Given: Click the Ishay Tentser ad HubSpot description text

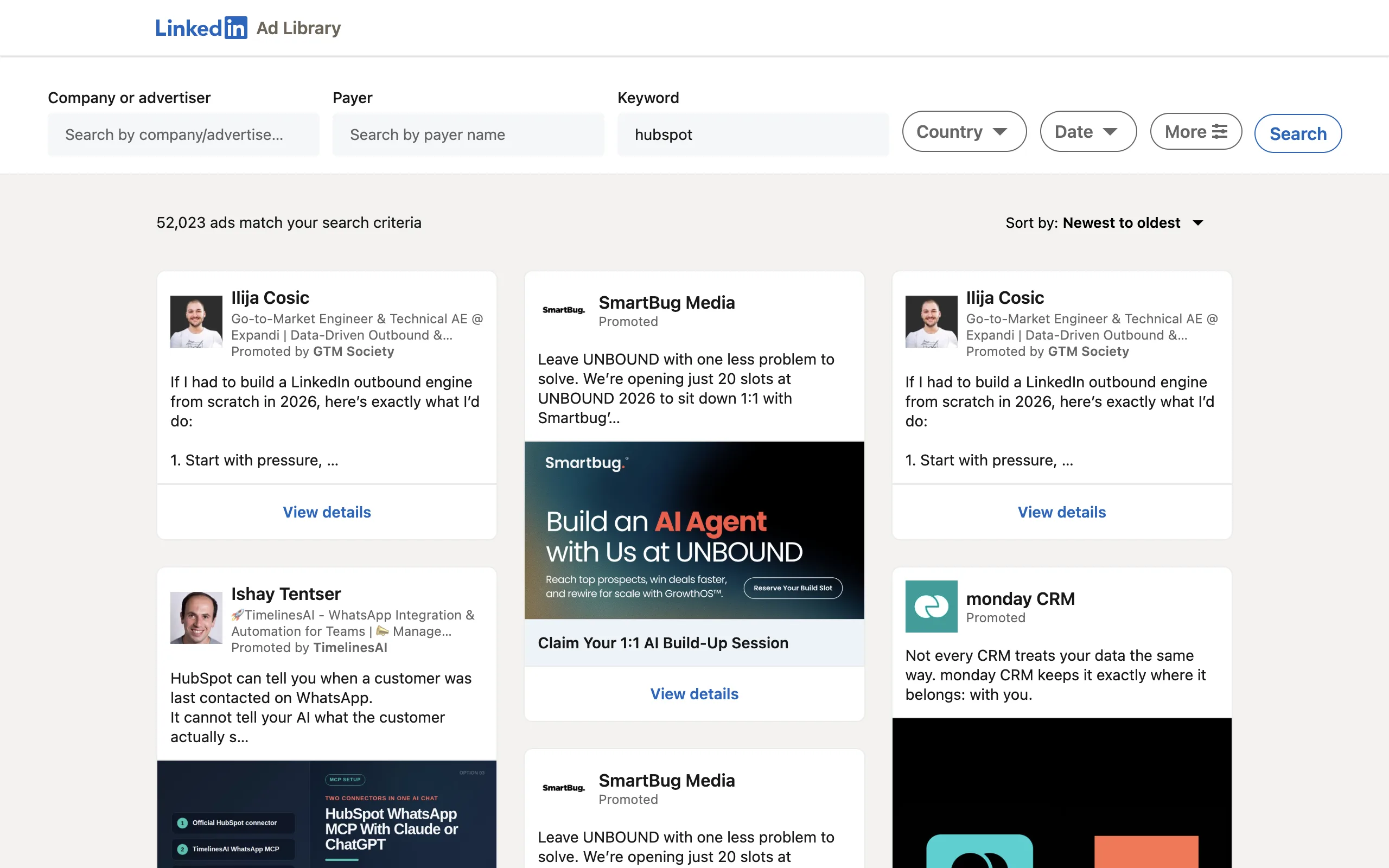Looking at the screenshot, I should tap(321, 708).
